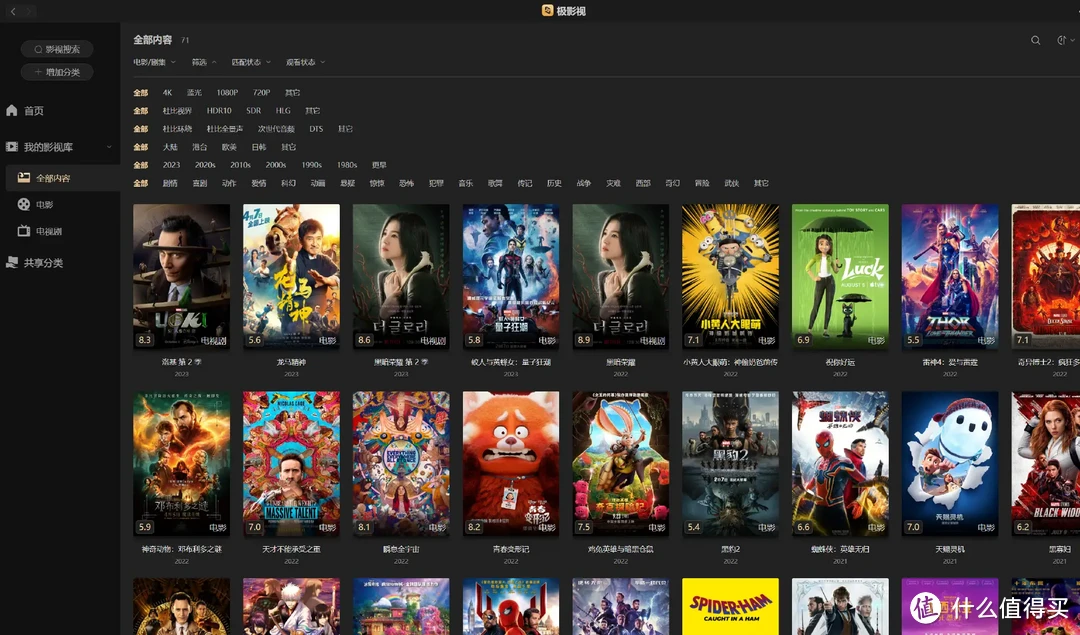
Task: Open the 观看状态 dropdown
Action: click(x=305, y=62)
